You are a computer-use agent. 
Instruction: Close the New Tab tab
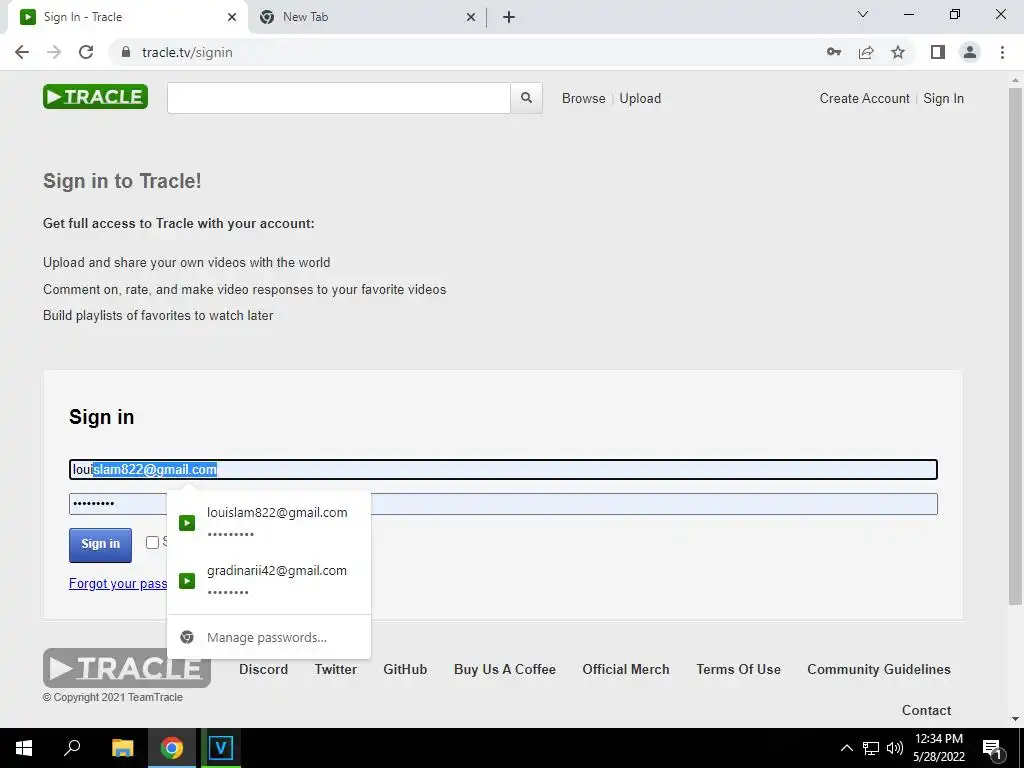point(471,17)
